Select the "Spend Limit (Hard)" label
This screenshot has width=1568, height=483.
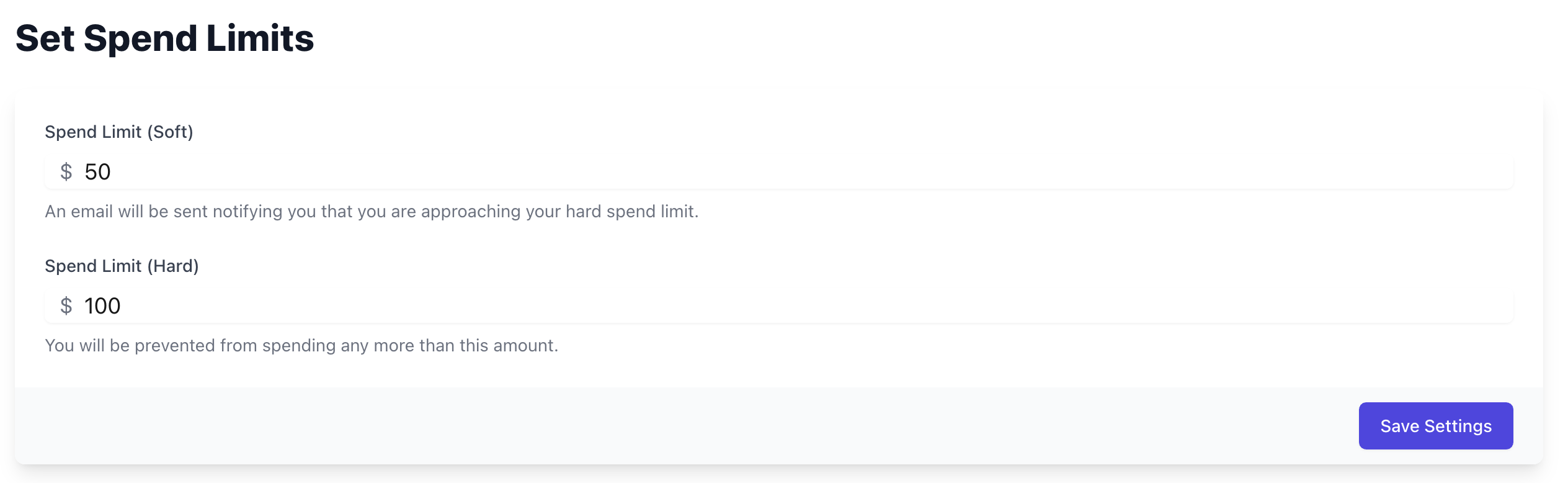[x=122, y=266]
